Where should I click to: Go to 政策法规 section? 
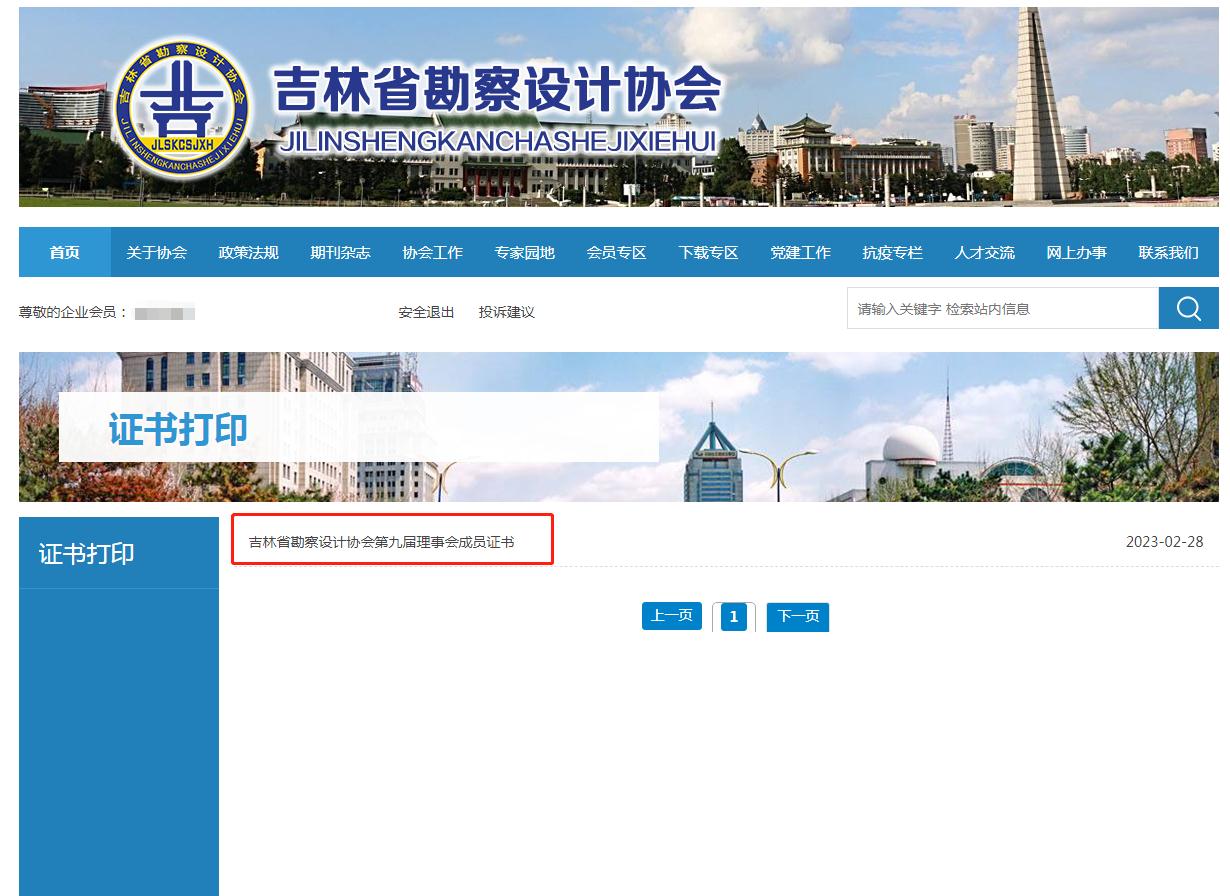[x=249, y=252]
